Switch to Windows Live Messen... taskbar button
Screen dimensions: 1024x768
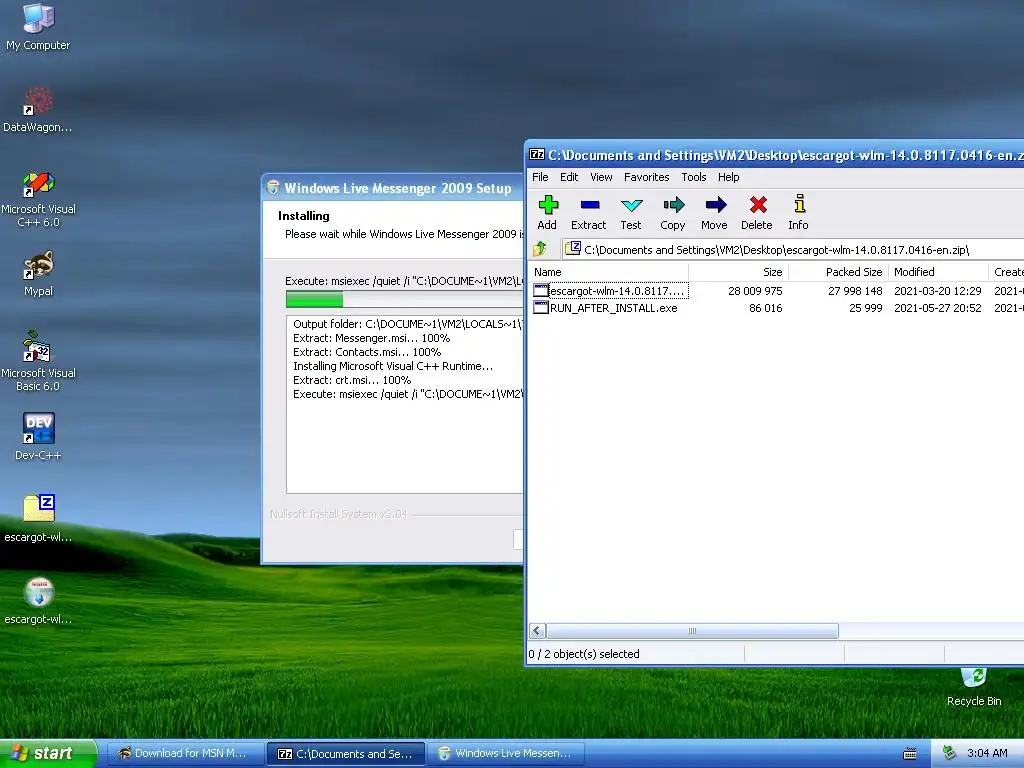[x=505, y=754]
